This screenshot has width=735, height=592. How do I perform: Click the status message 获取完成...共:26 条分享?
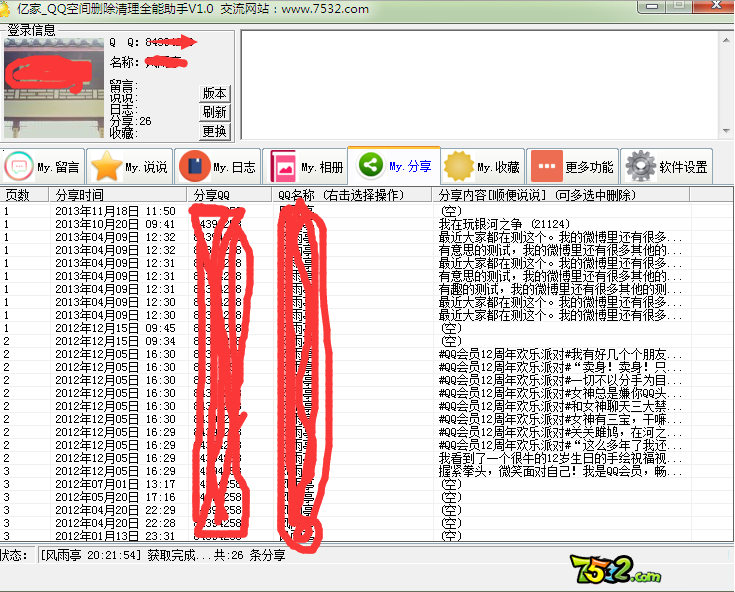tap(216, 555)
